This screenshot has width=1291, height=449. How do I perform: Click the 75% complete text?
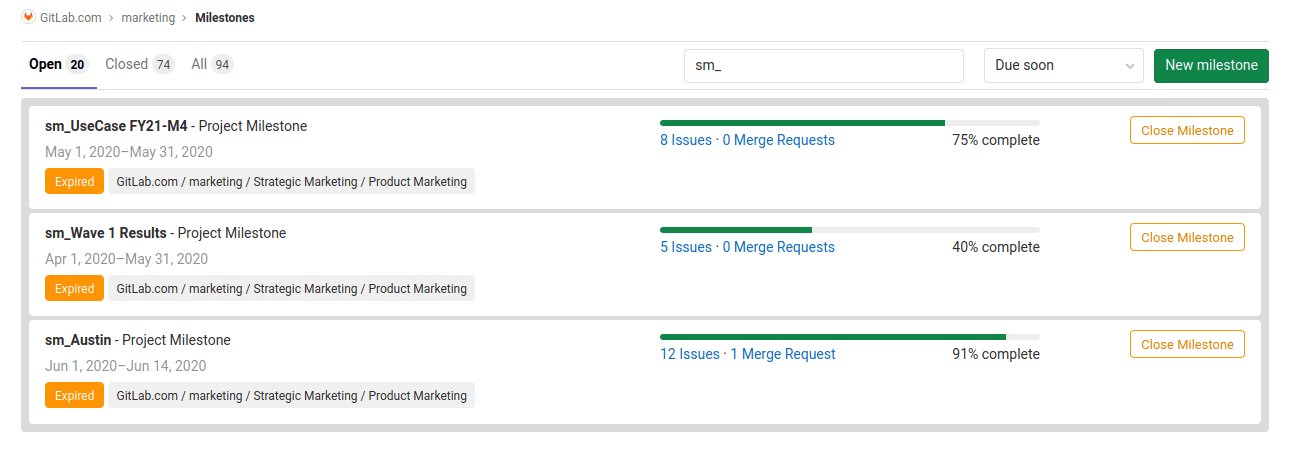996,140
